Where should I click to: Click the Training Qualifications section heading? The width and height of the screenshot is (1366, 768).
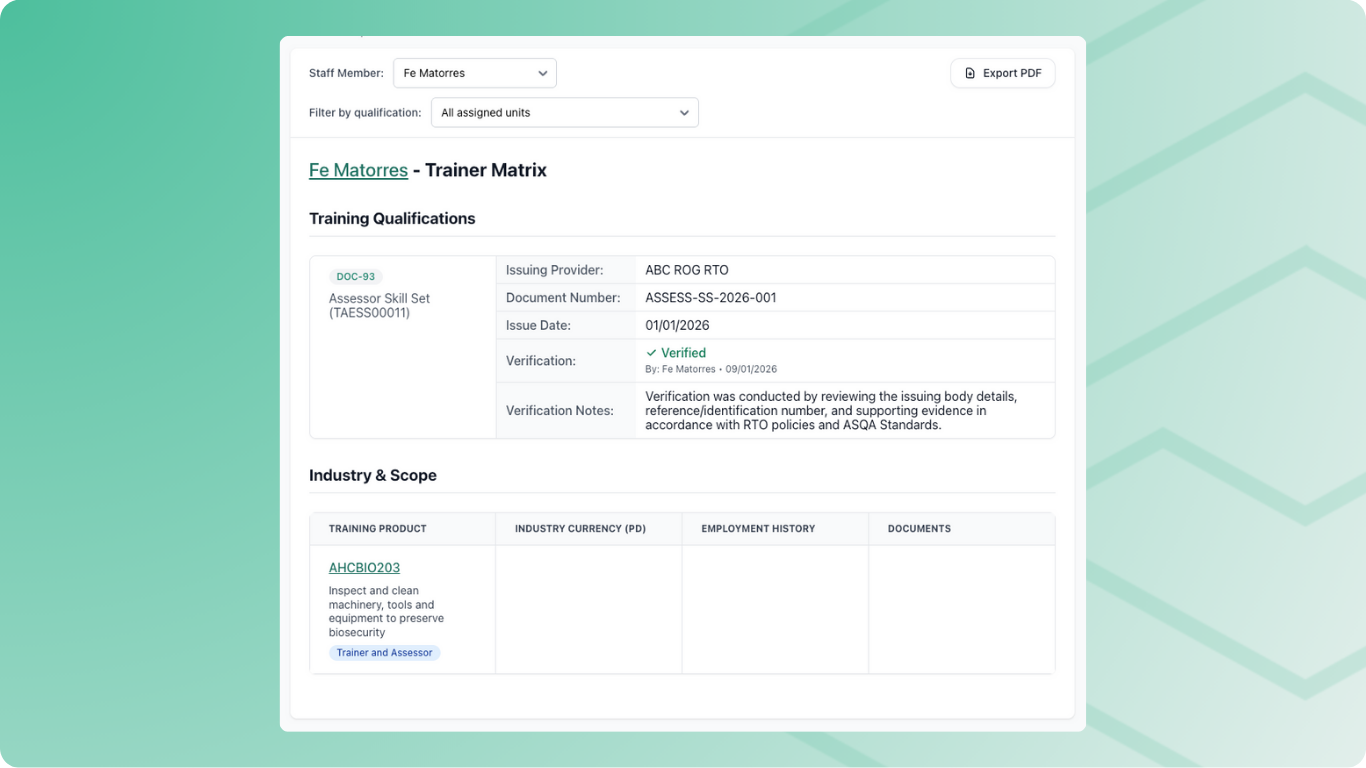[392, 218]
